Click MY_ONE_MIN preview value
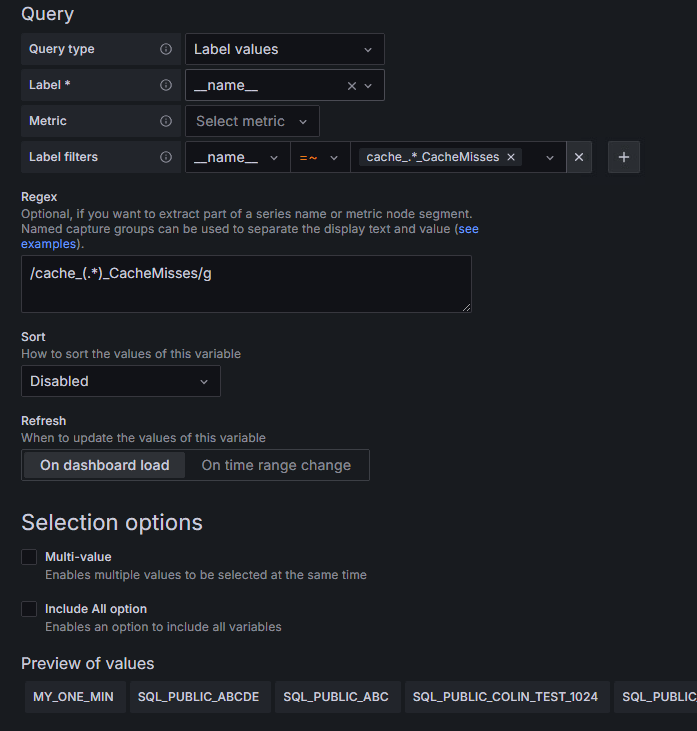Image resolution: width=697 pixels, height=731 pixels. click(74, 697)
